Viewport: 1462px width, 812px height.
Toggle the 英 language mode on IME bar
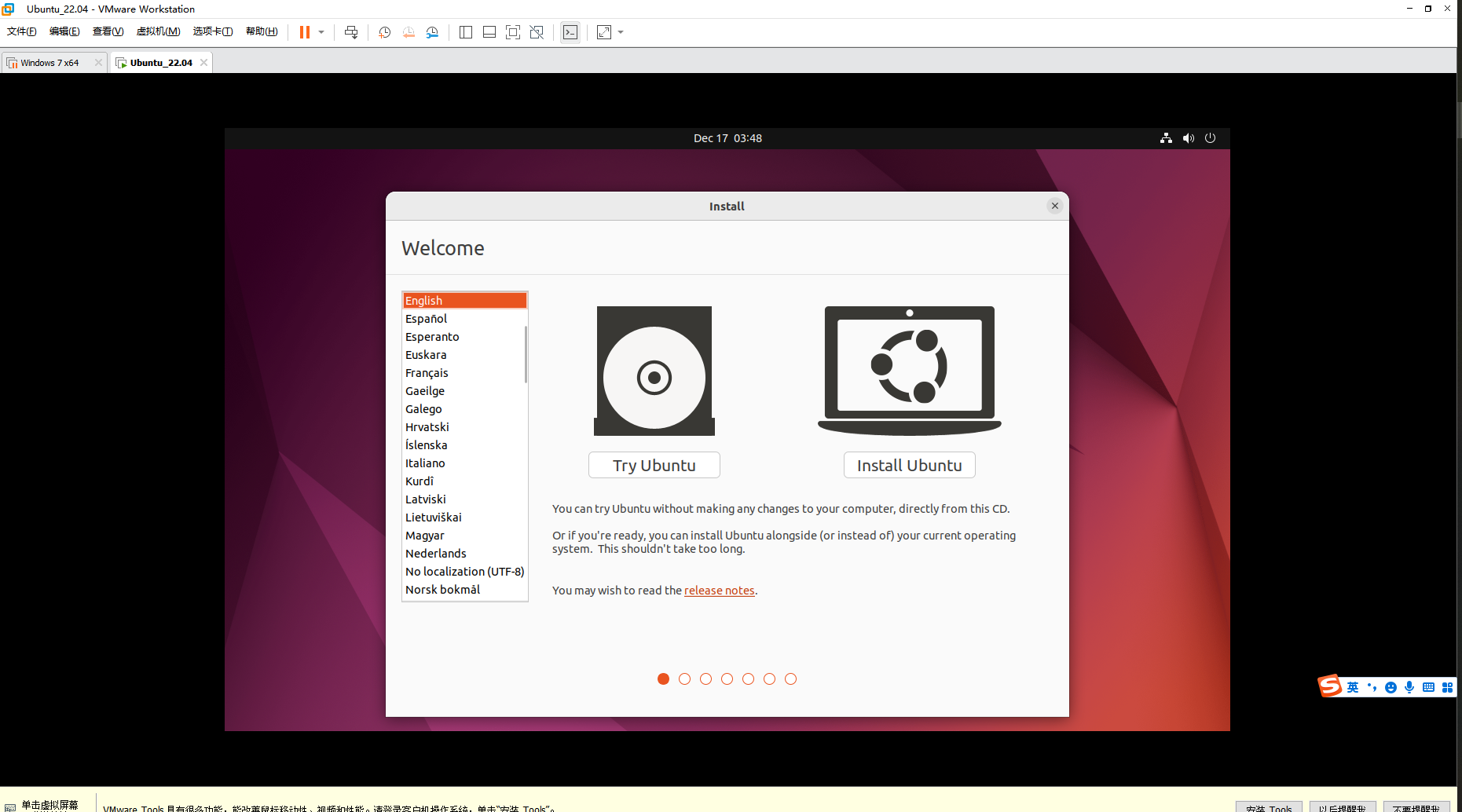1353,687
